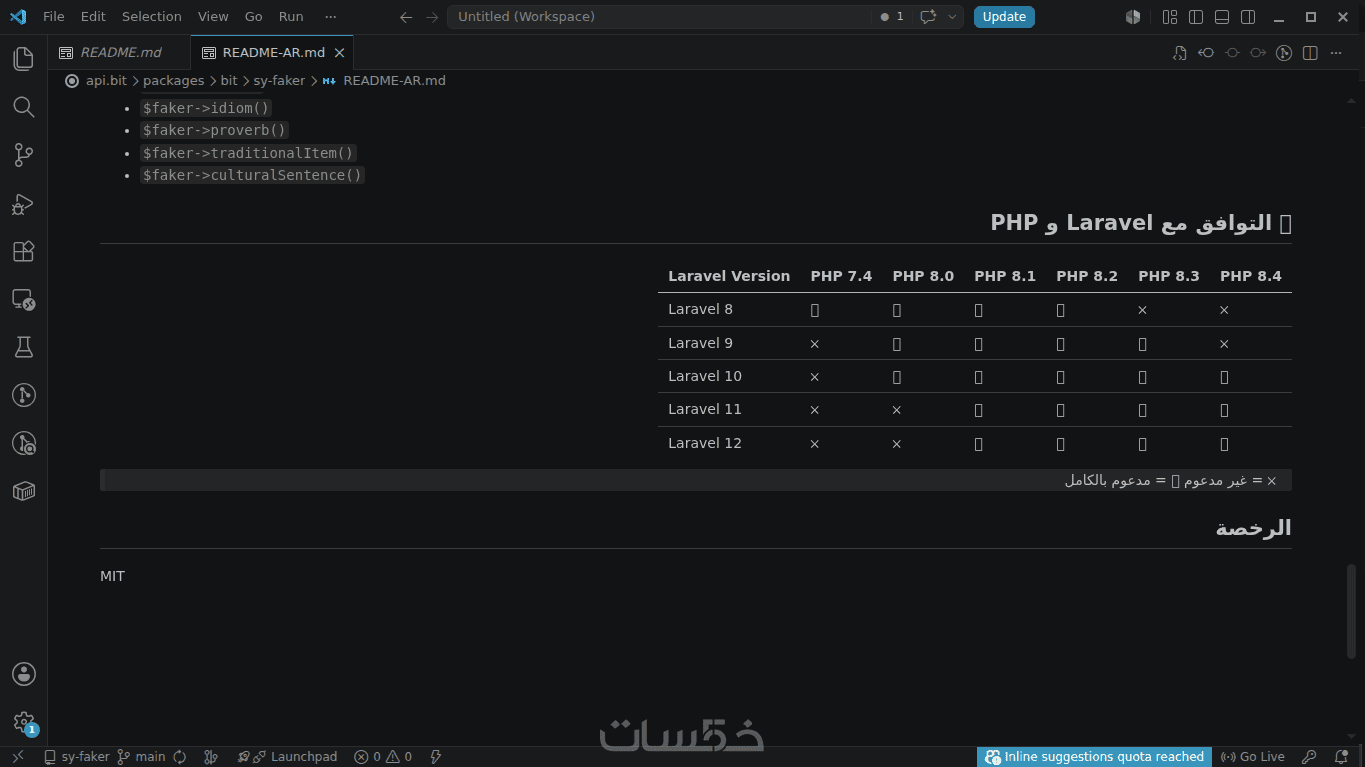
Task: Open the Run menu
Action: 291,17
